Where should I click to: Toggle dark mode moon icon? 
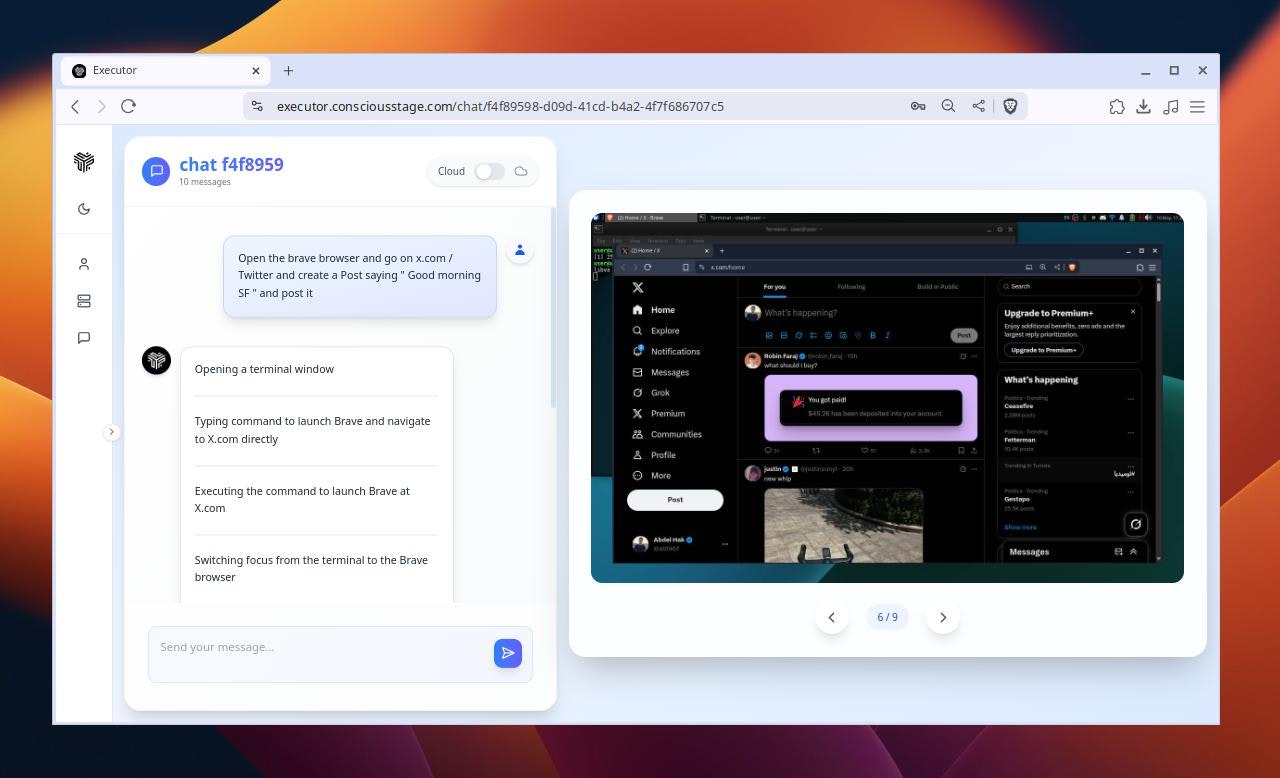[84, 209]
